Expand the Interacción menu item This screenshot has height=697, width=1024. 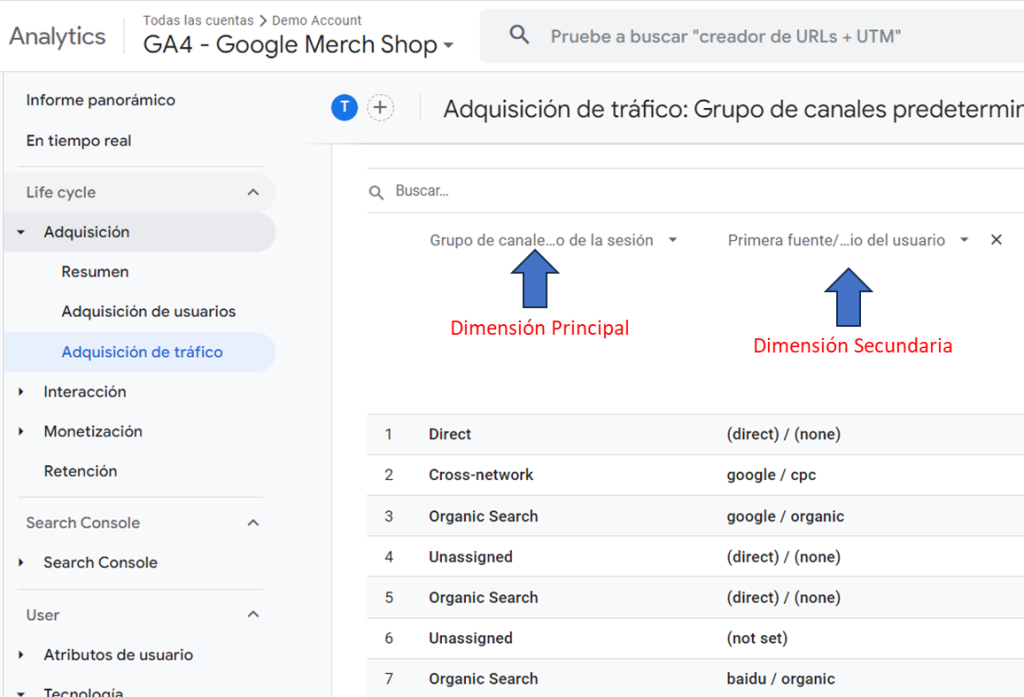pos(85,392)
